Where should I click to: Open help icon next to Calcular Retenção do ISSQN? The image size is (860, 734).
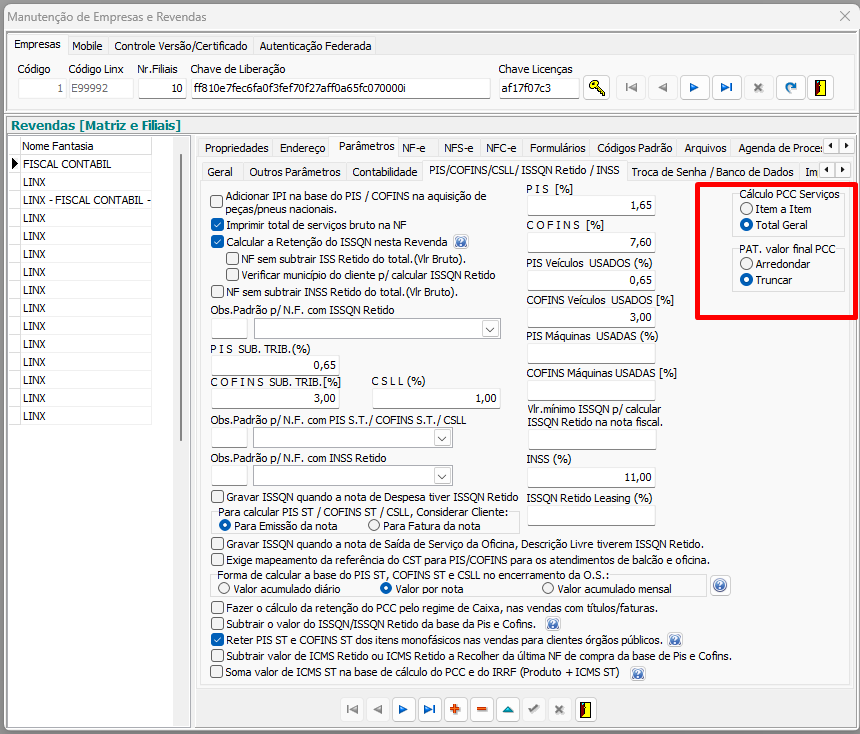pos(461,242)
